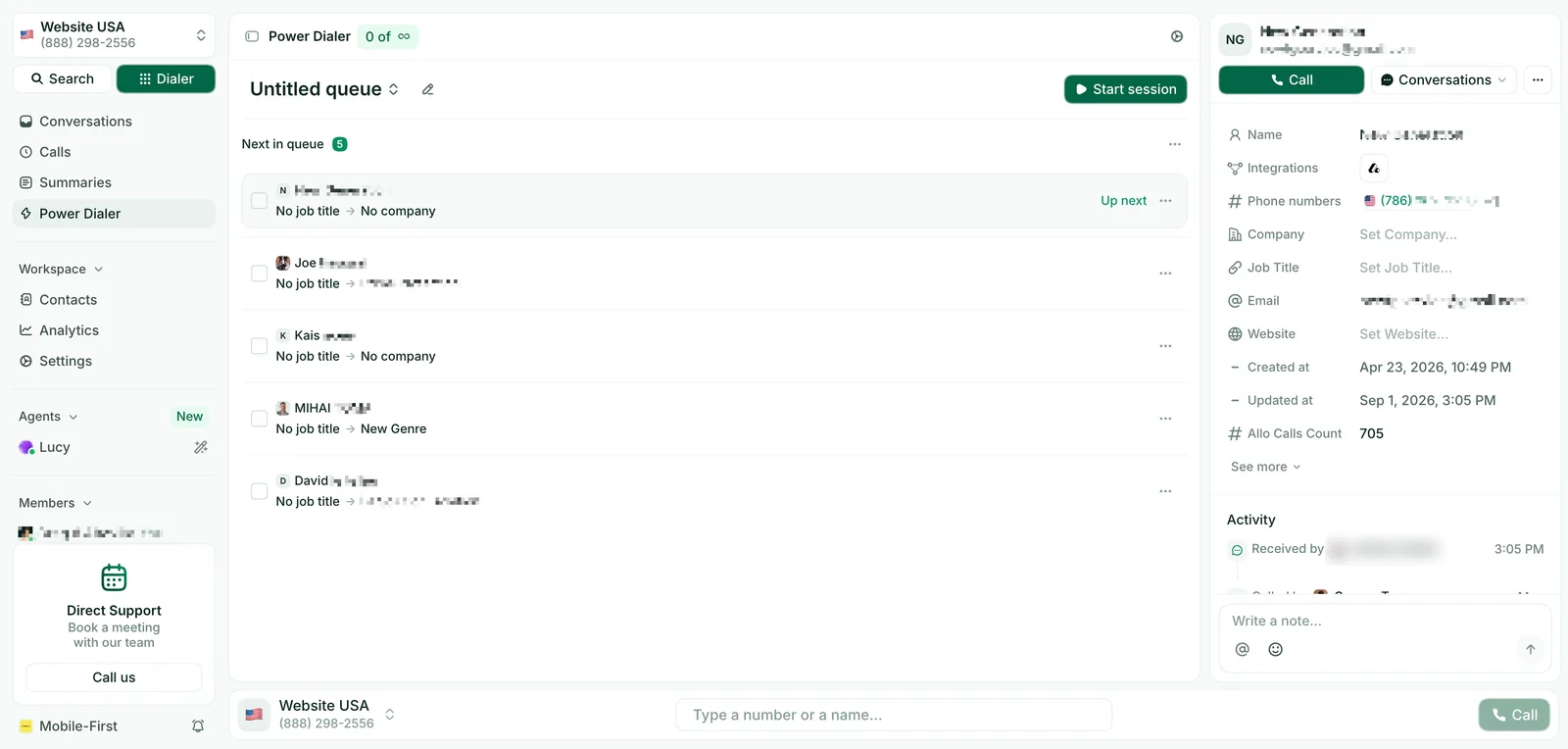Open options for the David row
The width and height of the screenshot is (1568, 749).
click(x=1165, y=491)
